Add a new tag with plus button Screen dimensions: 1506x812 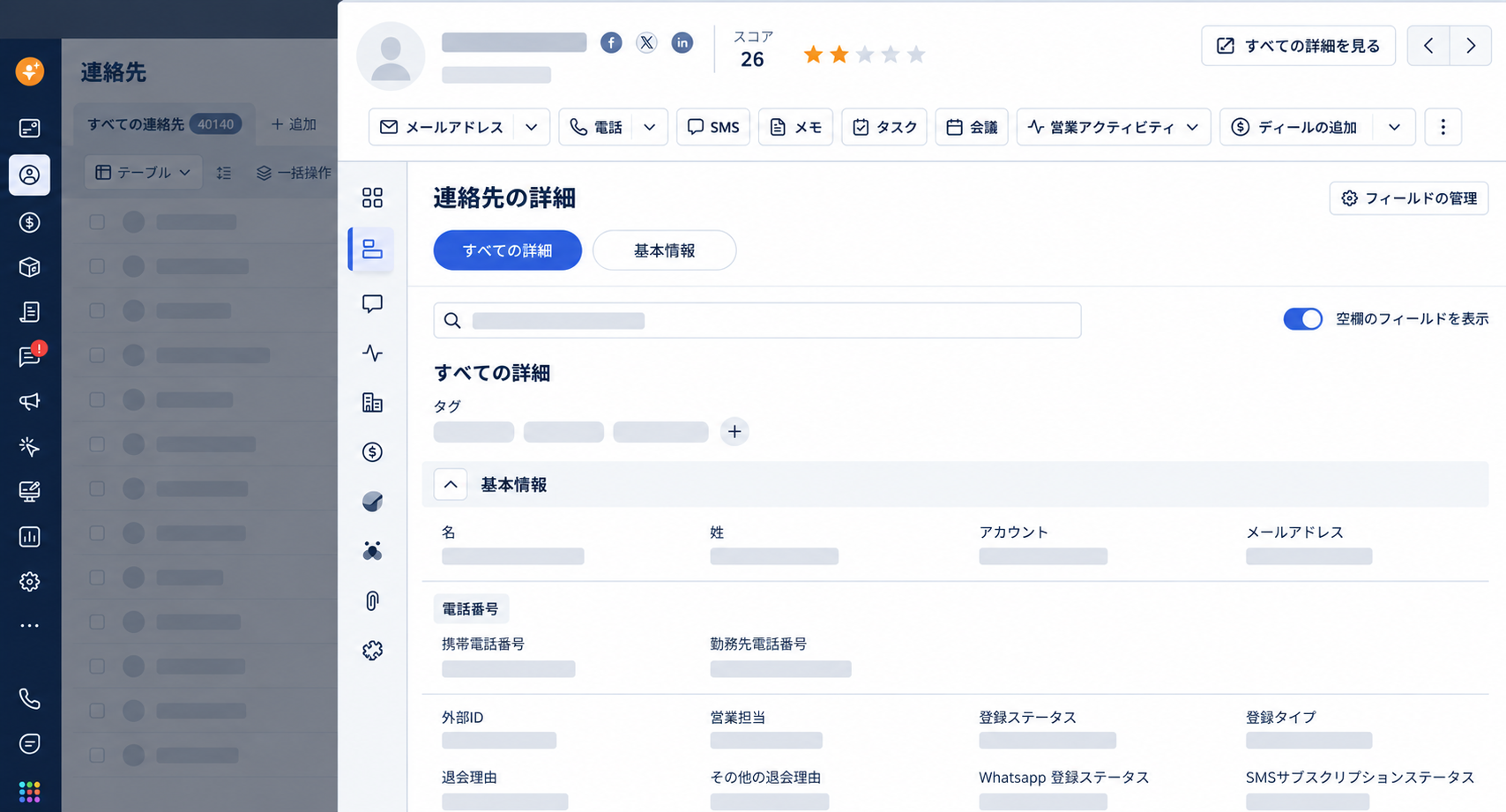coord(734,431)
